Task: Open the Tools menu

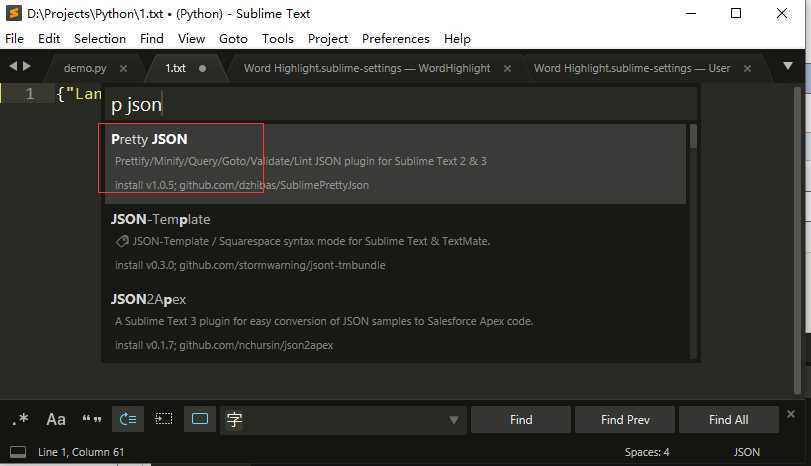Action: click(x=278, y=39)
